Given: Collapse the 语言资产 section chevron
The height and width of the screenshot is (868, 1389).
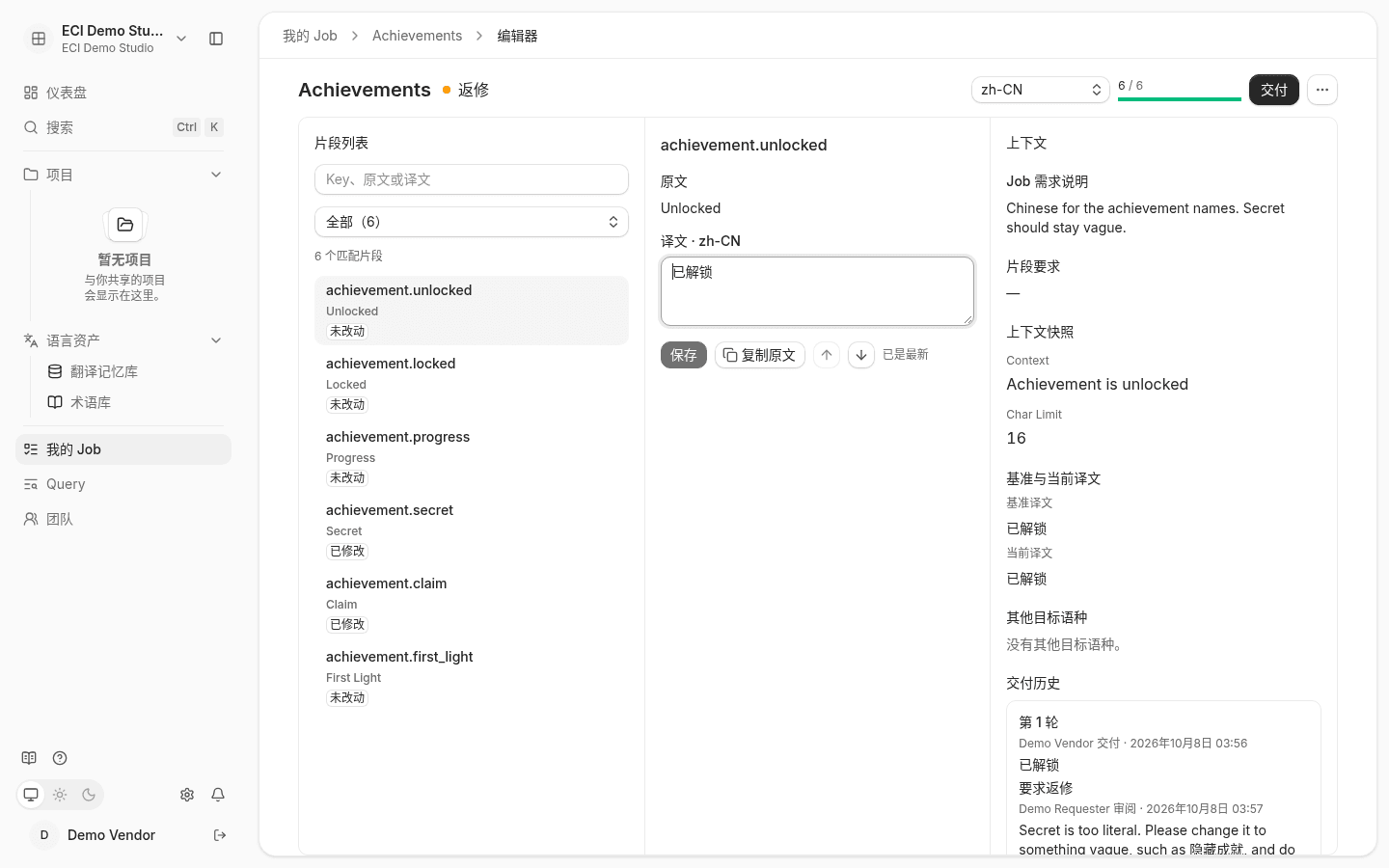Looking at the screenshot, I should click(x=216, y=340).
